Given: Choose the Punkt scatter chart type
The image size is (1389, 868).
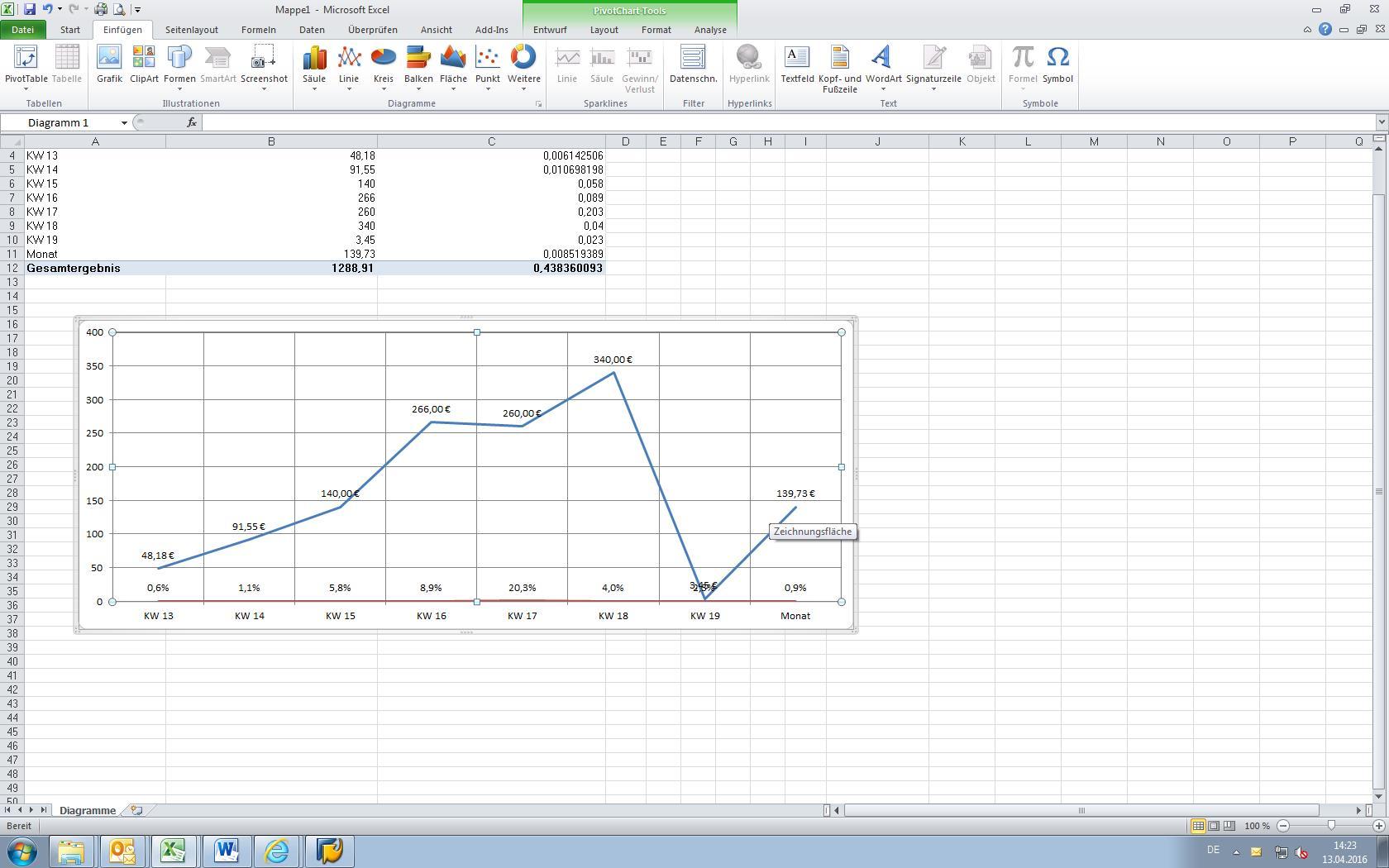Looking at the screenshot, I should point(488,66).
